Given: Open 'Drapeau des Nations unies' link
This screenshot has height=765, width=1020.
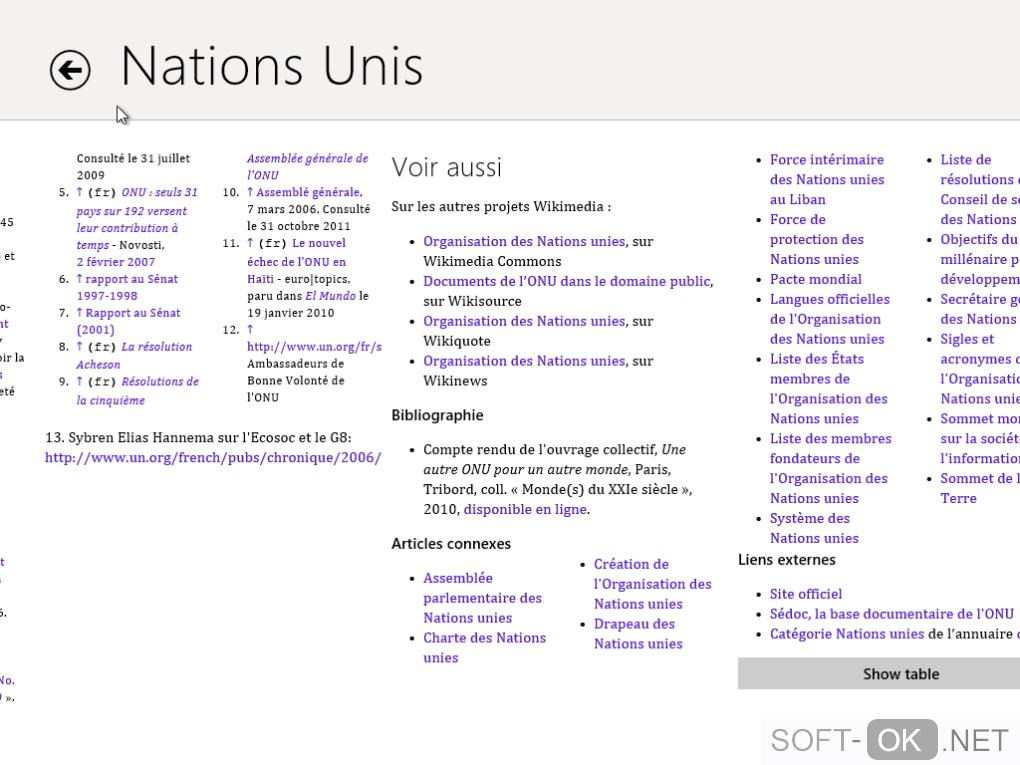Looking at the screenshot, I should [x=638, y=634].
